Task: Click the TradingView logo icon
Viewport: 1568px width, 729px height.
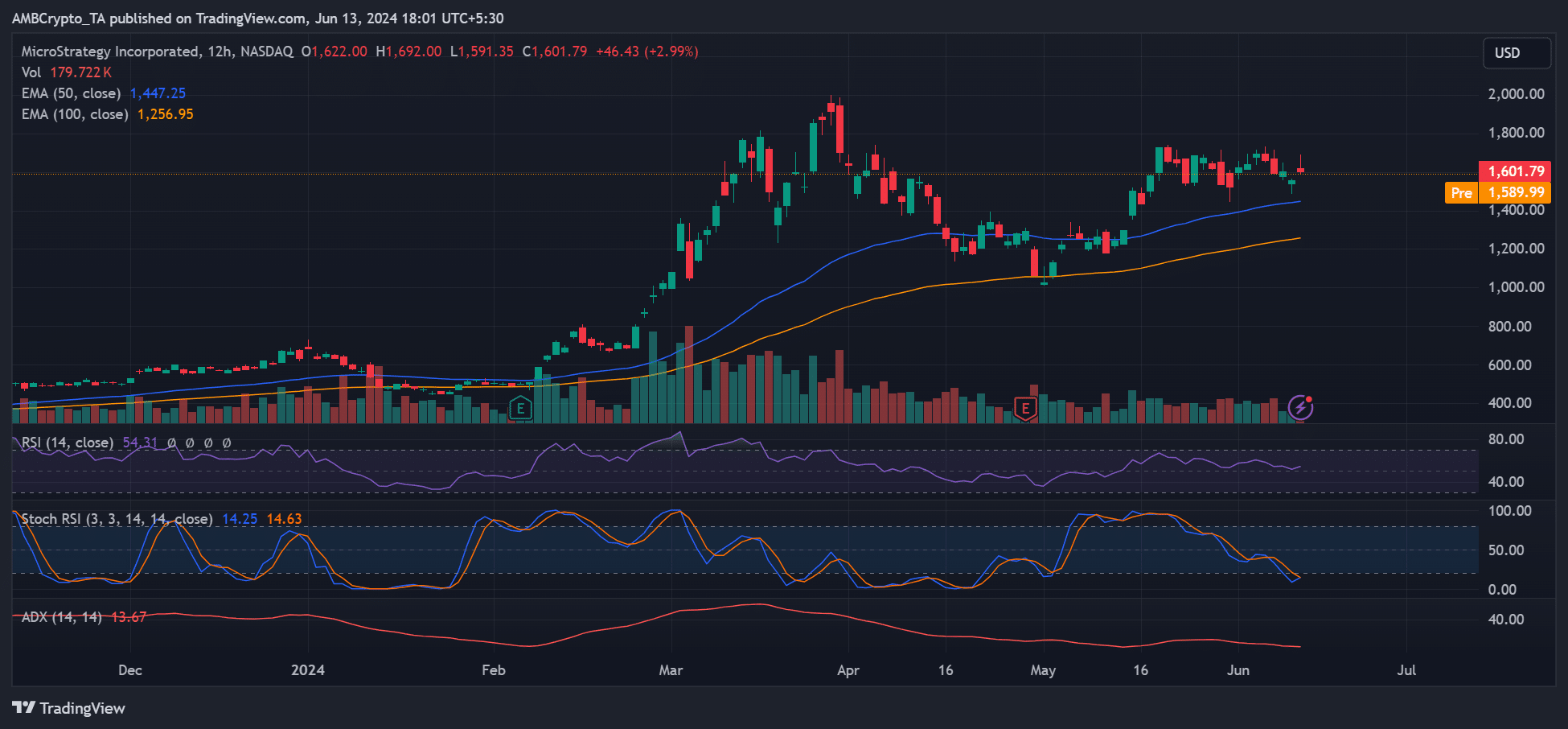Action: (23, 708)
